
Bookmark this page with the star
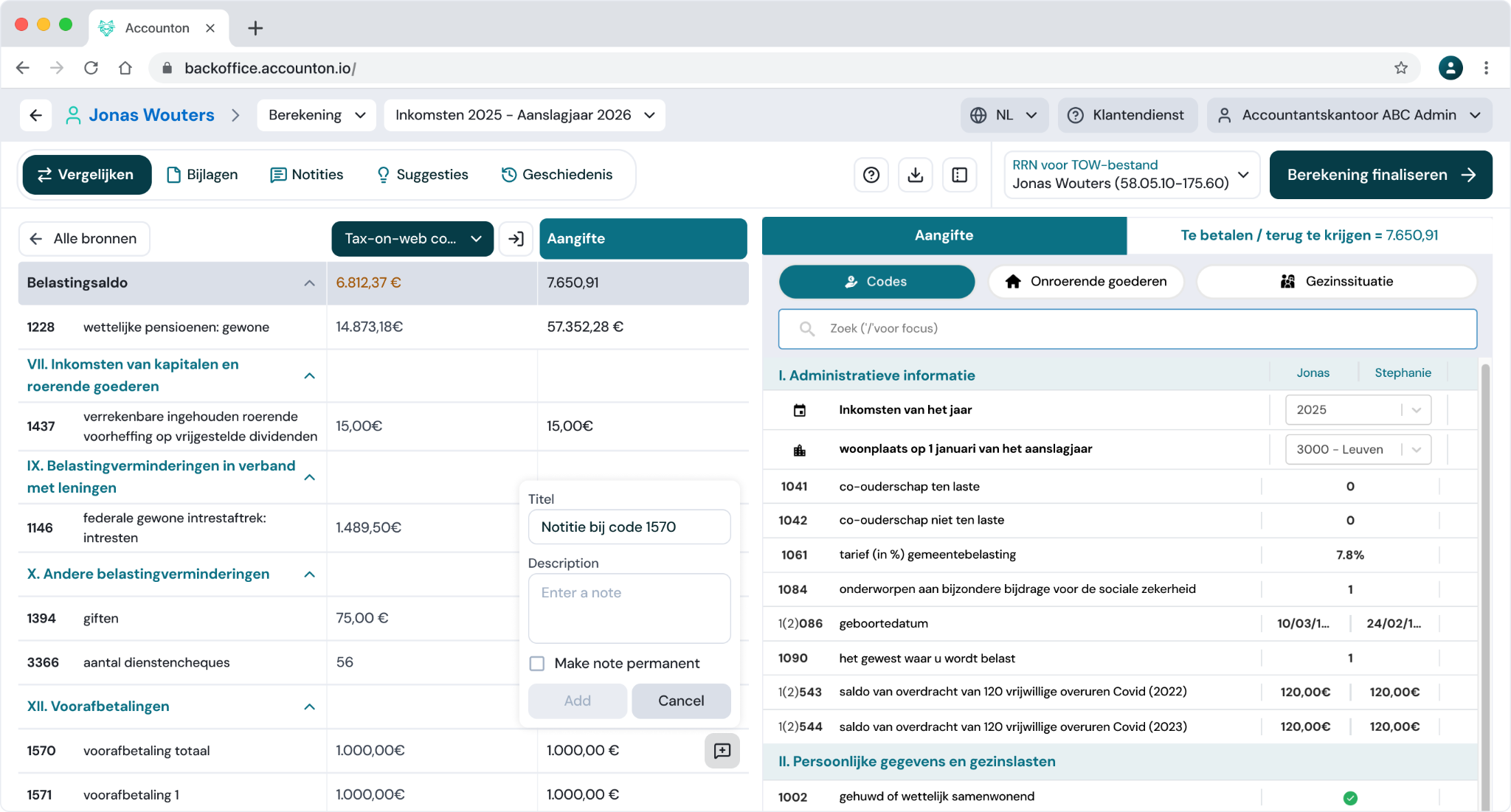[x=1401, y=68]
